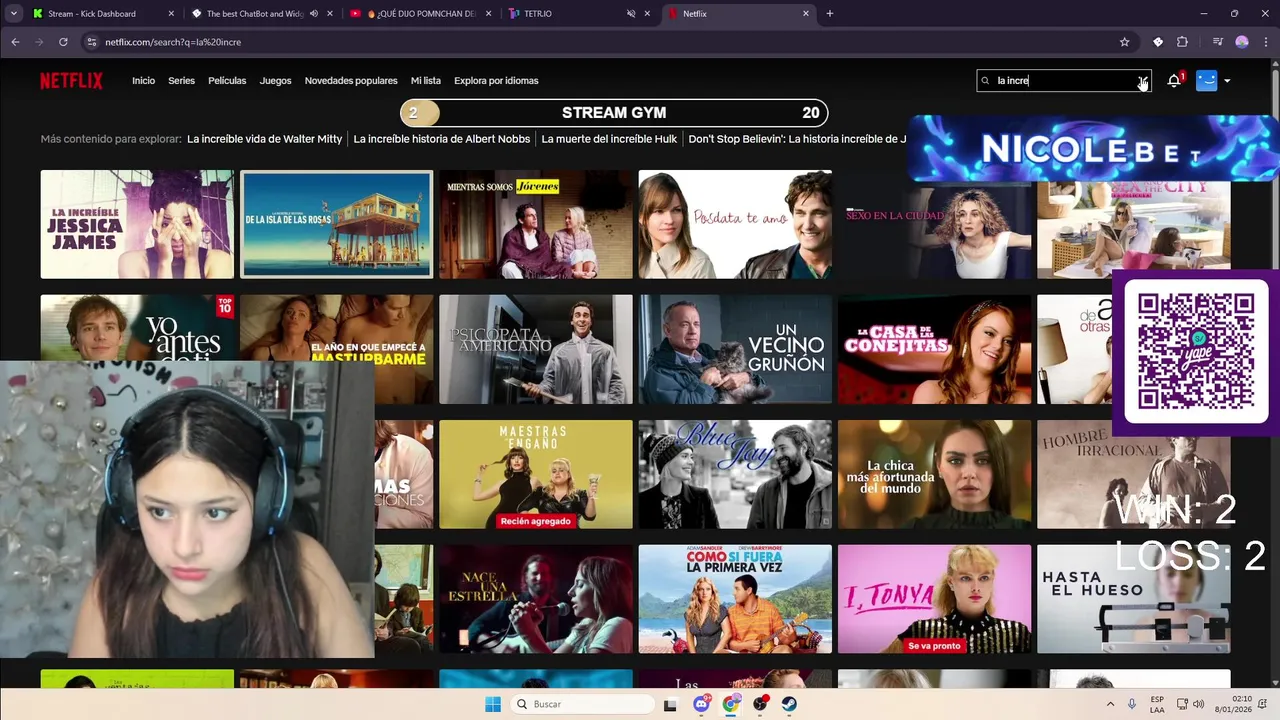
Task: Open Juegos in Netflix navigation
Action: (275, 81)
